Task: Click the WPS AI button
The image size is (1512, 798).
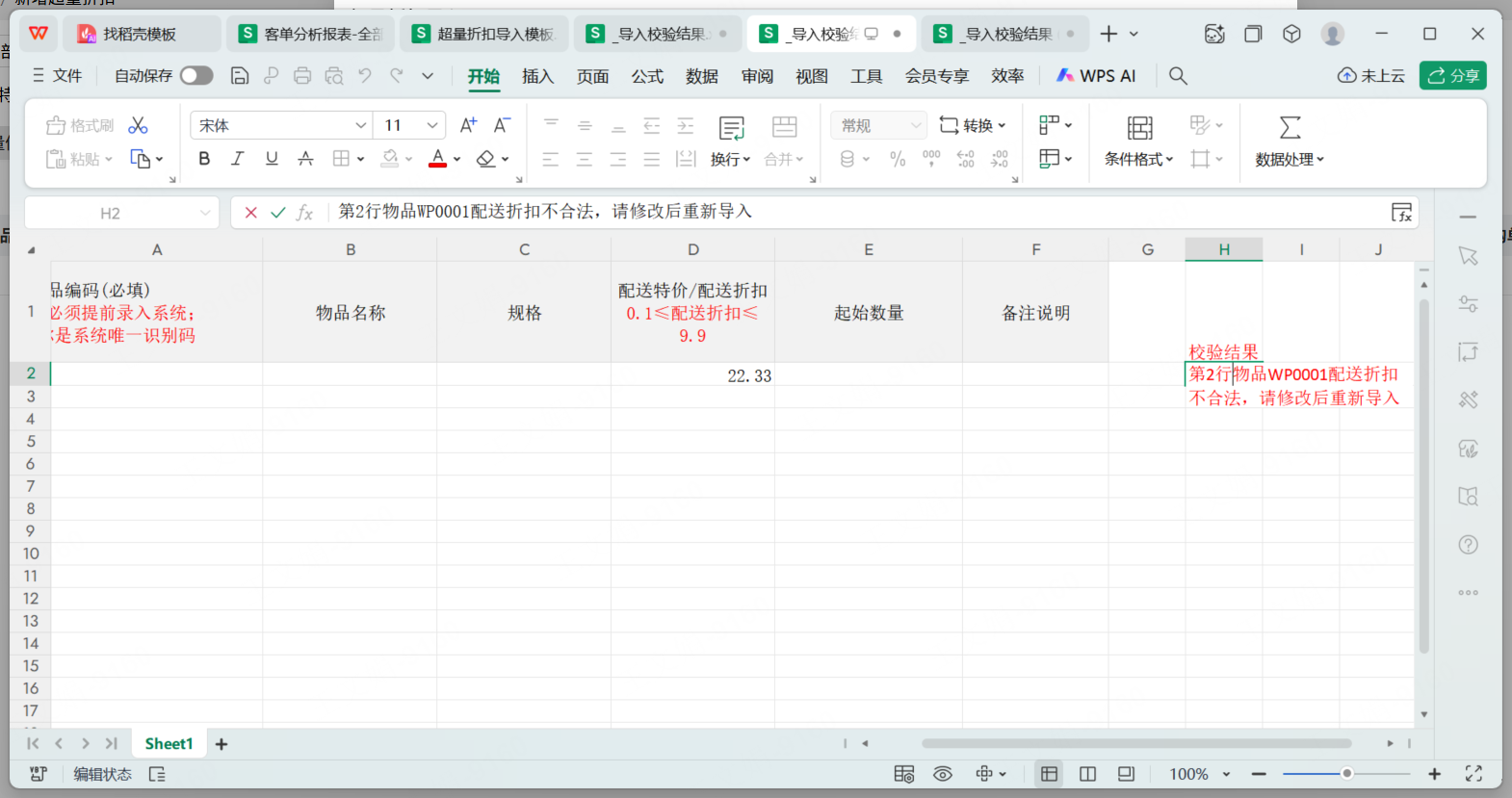Action: point(1096,76)
